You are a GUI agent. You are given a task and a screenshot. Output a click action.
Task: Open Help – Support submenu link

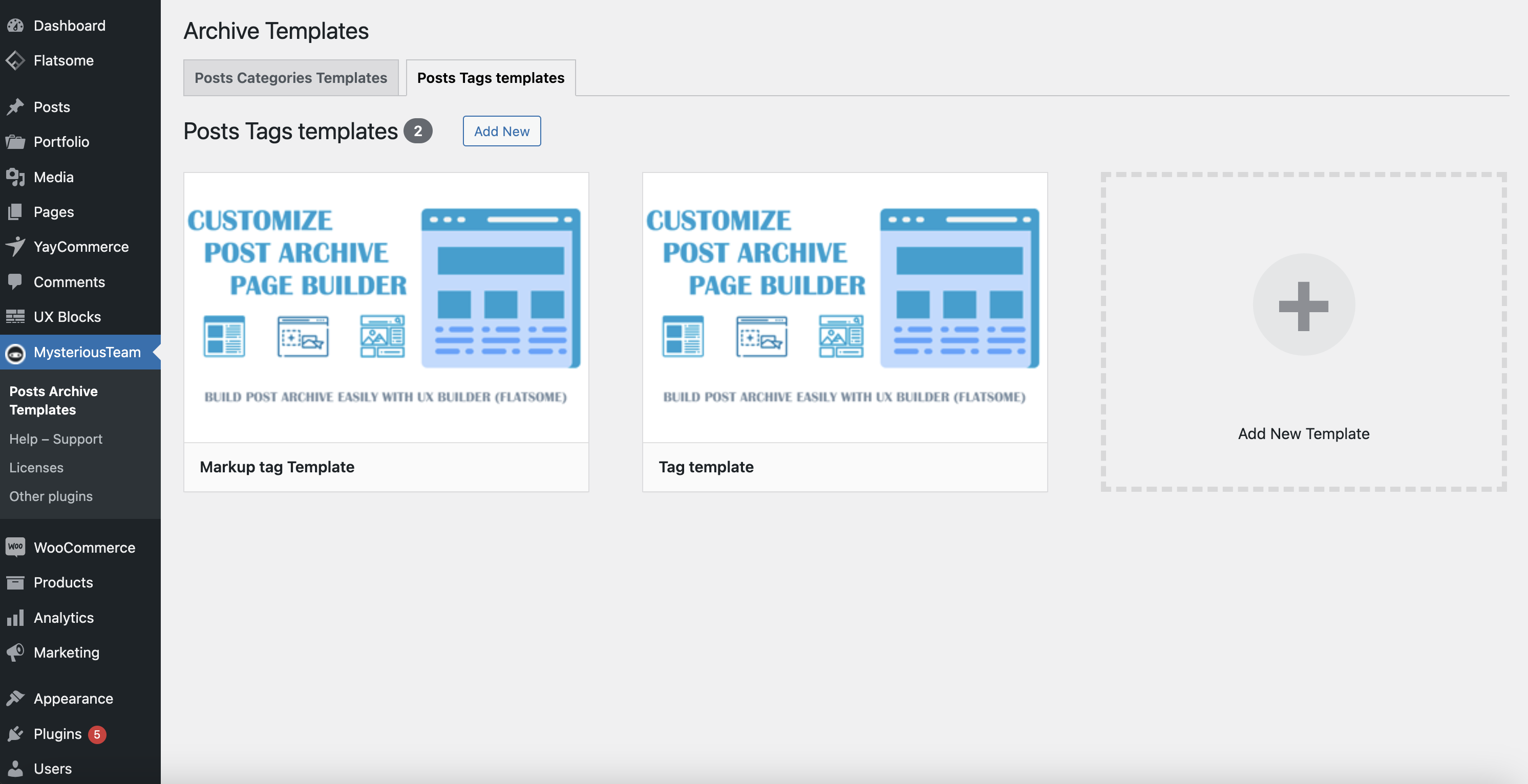56,439
